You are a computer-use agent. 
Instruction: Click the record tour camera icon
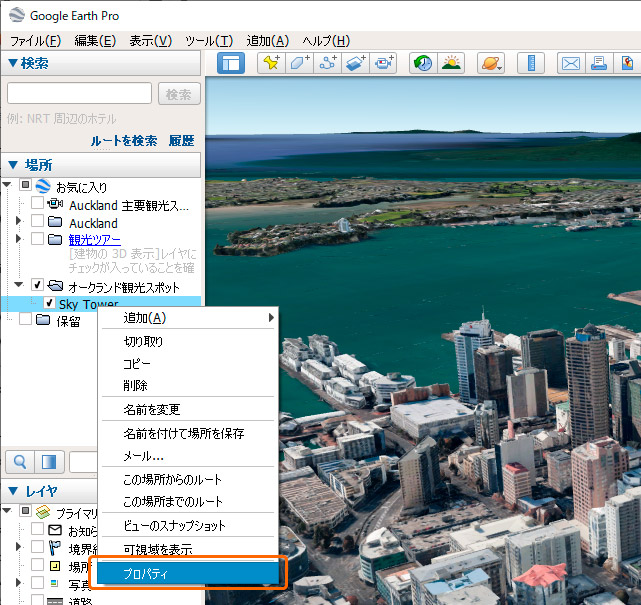pyautogui.click(x=383, y=63)
